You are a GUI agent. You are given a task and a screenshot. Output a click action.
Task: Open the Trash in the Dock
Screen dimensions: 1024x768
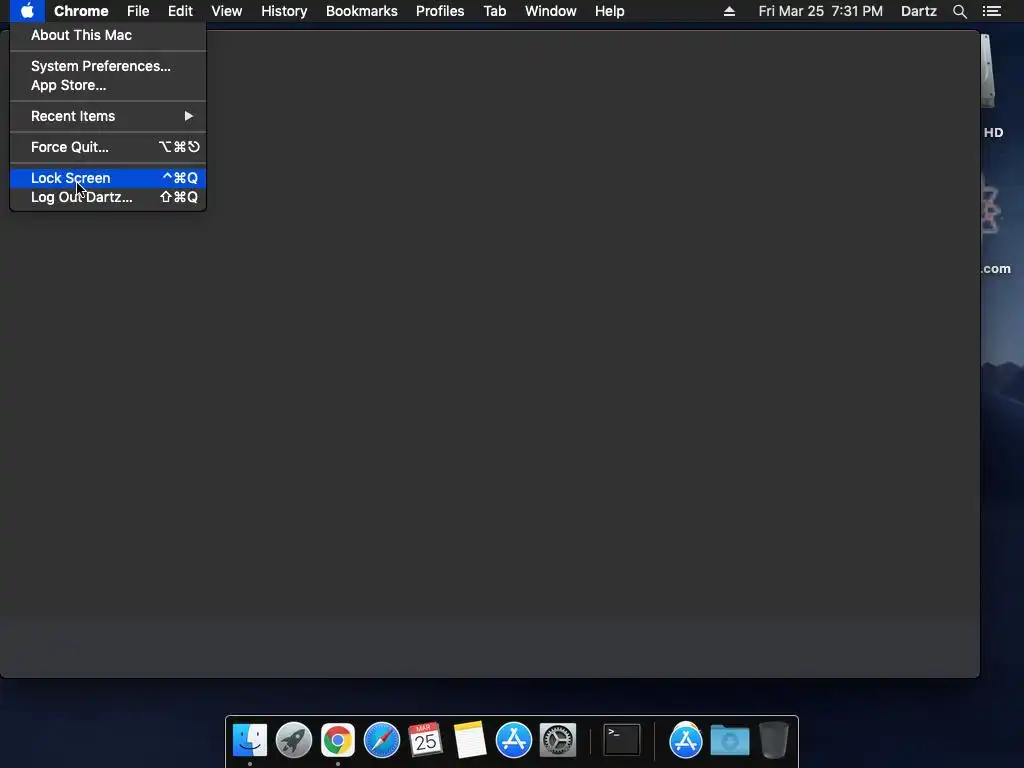click(x=774, y=740)
